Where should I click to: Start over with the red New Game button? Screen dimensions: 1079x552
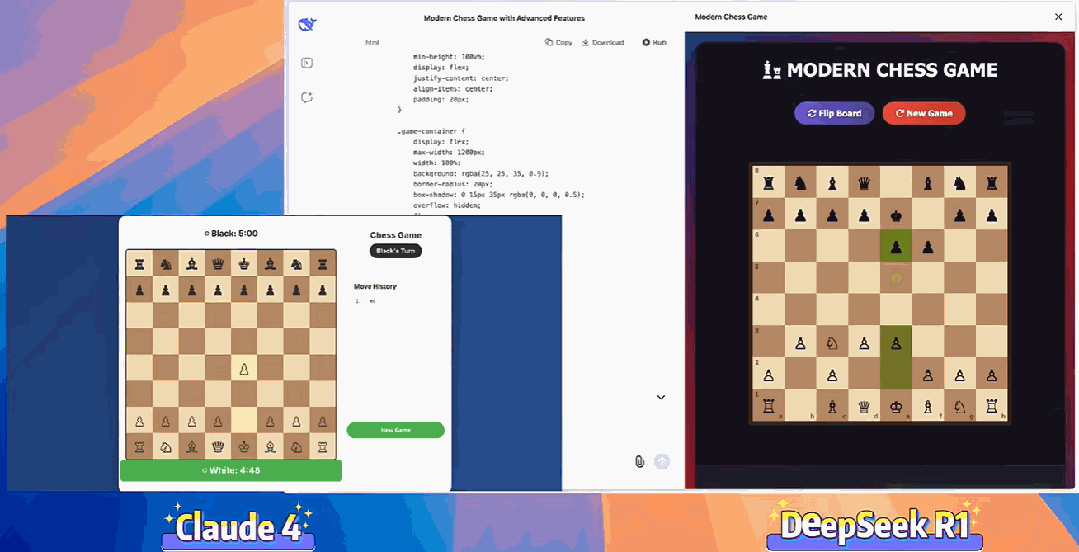(923, 114)
